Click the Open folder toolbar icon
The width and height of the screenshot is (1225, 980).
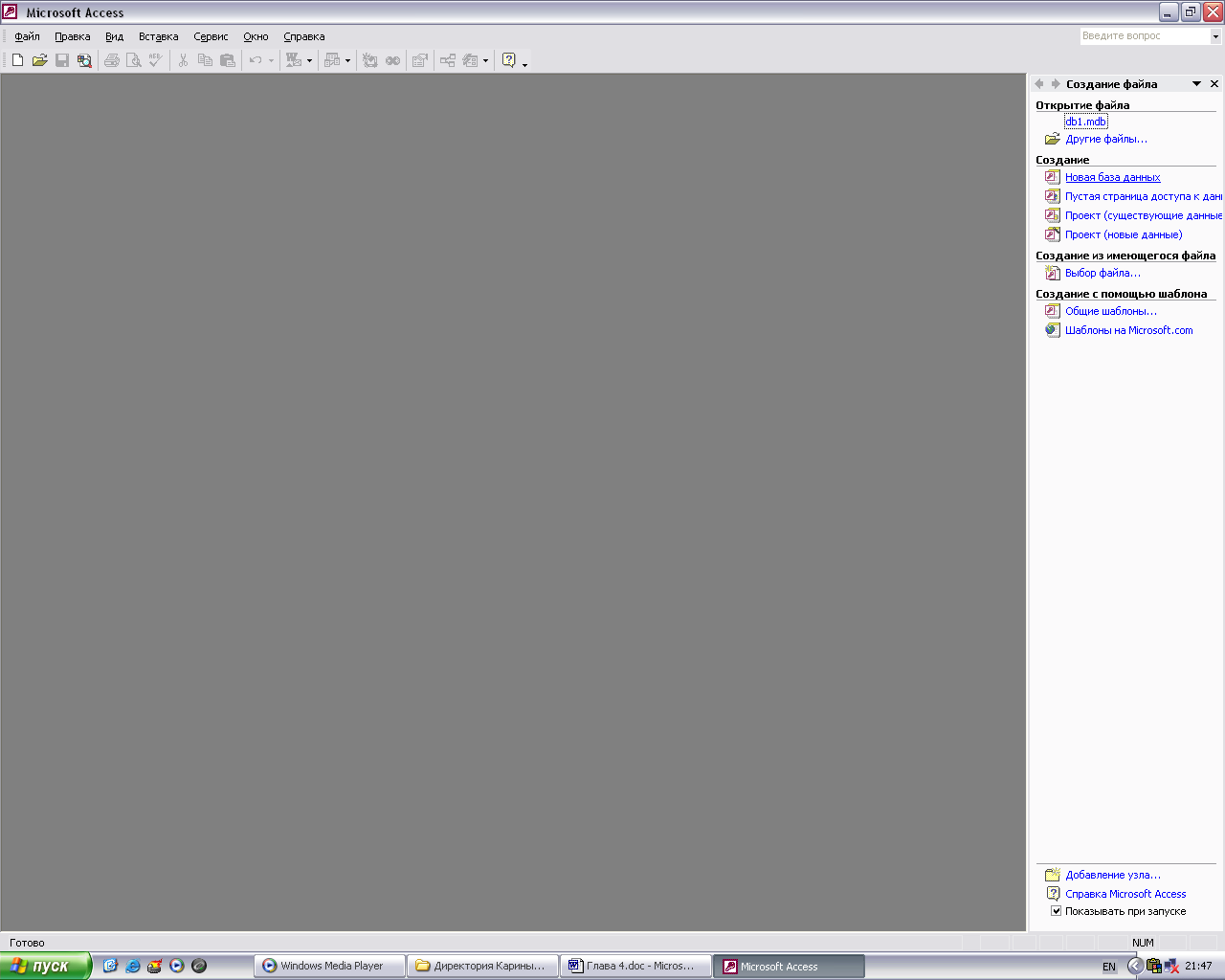tap(39, 60)
